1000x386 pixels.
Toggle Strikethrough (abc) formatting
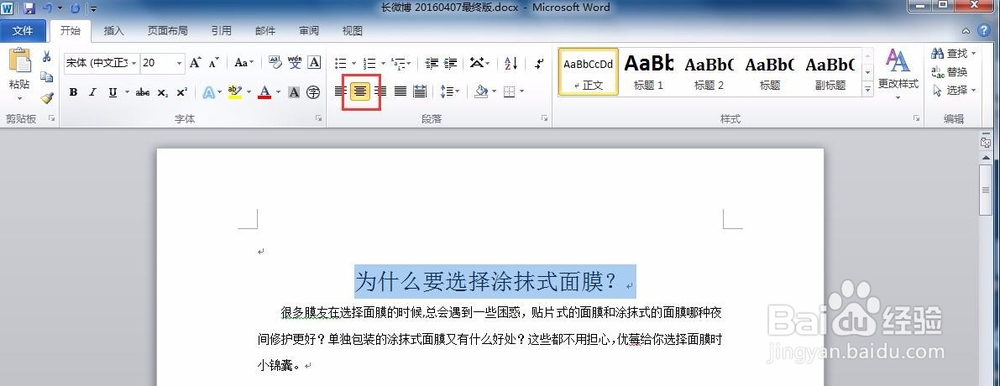[x=143, y=93]
